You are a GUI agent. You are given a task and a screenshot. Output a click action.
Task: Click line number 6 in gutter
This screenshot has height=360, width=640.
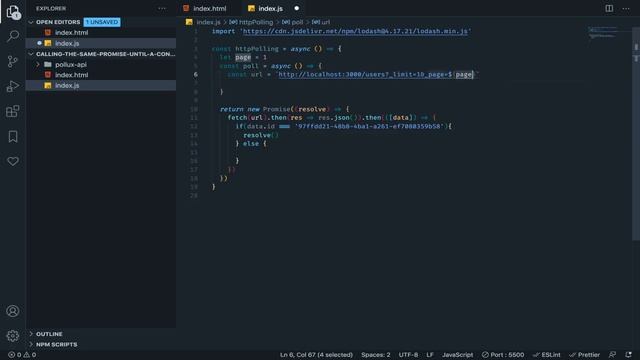pos(196,75)
